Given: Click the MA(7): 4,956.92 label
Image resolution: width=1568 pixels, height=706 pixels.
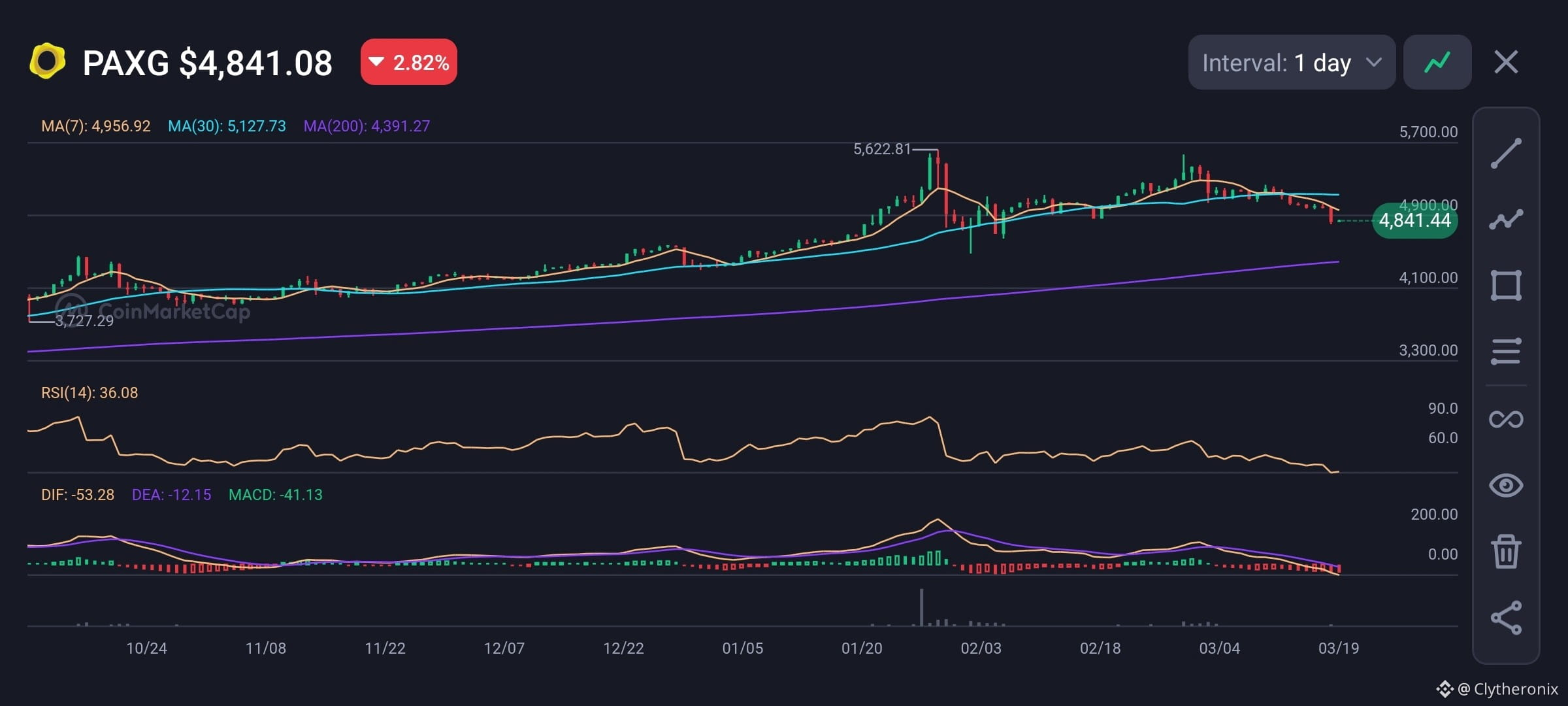Looking at the screenshot, I should click(x=96, y=126).
